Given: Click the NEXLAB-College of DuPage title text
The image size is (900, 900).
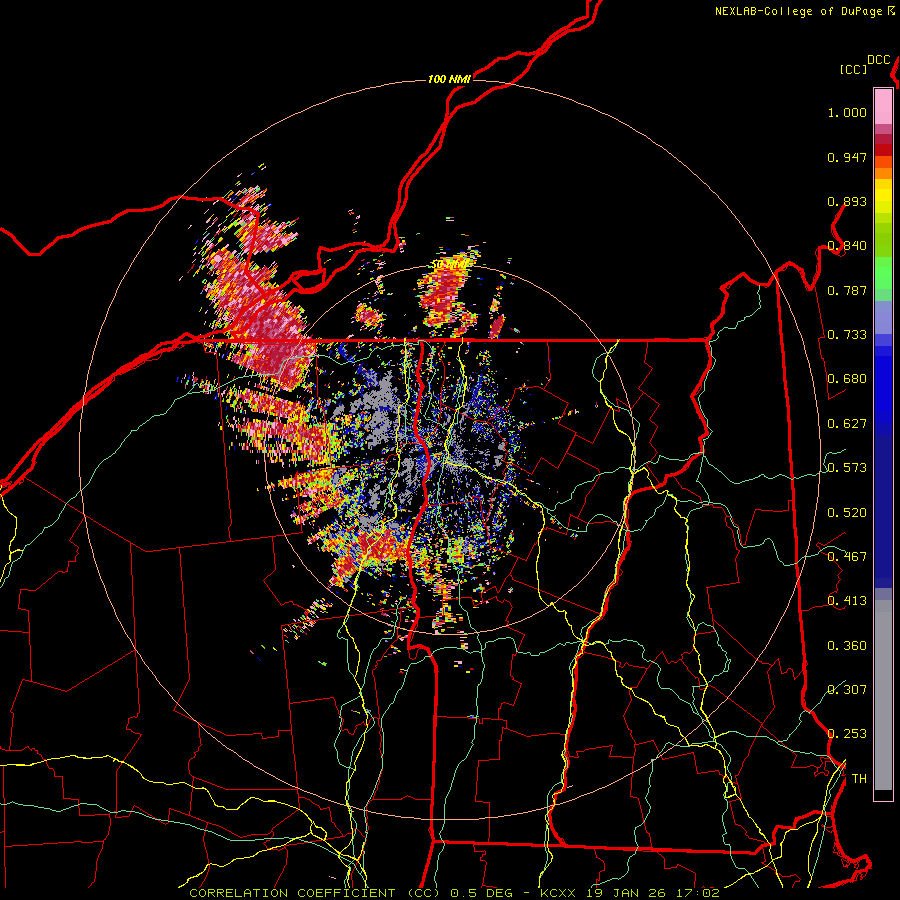Looking at the screenshot, I should (798, 11).
